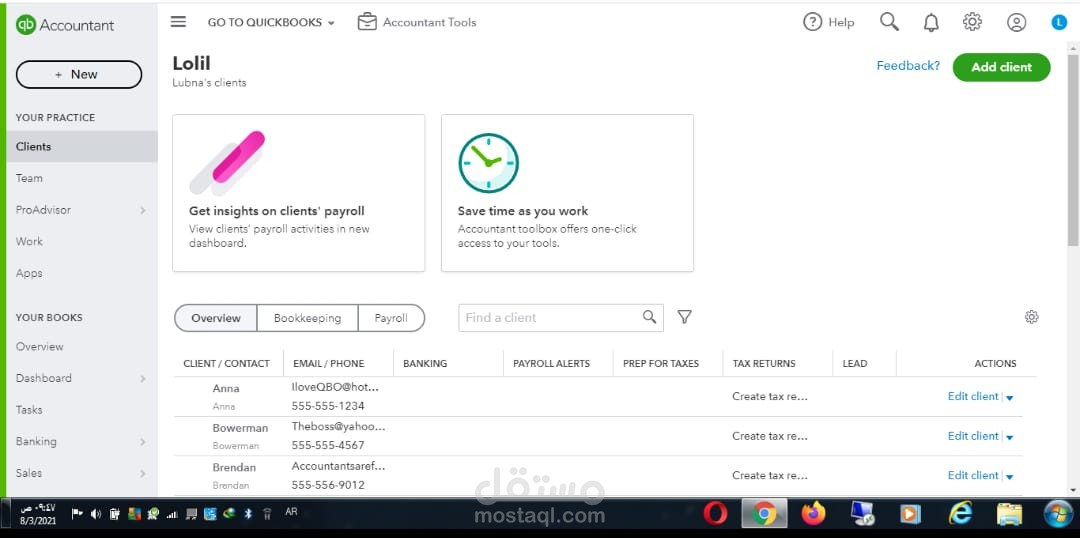Open the Save time as you work card
Image resolution: width=1080 pixels, height=538 pixels.
click(x=567, y=193)
